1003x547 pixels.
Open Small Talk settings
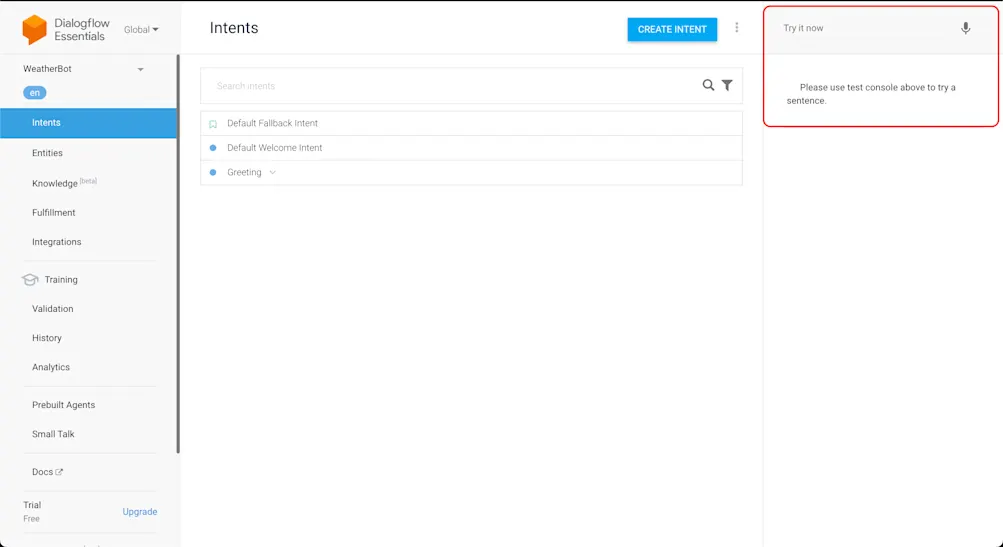(53, 434)
